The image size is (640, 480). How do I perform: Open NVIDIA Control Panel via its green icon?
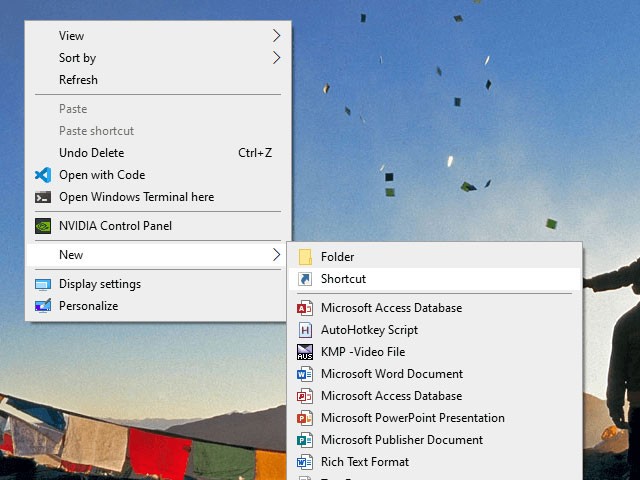coord(43,226)
